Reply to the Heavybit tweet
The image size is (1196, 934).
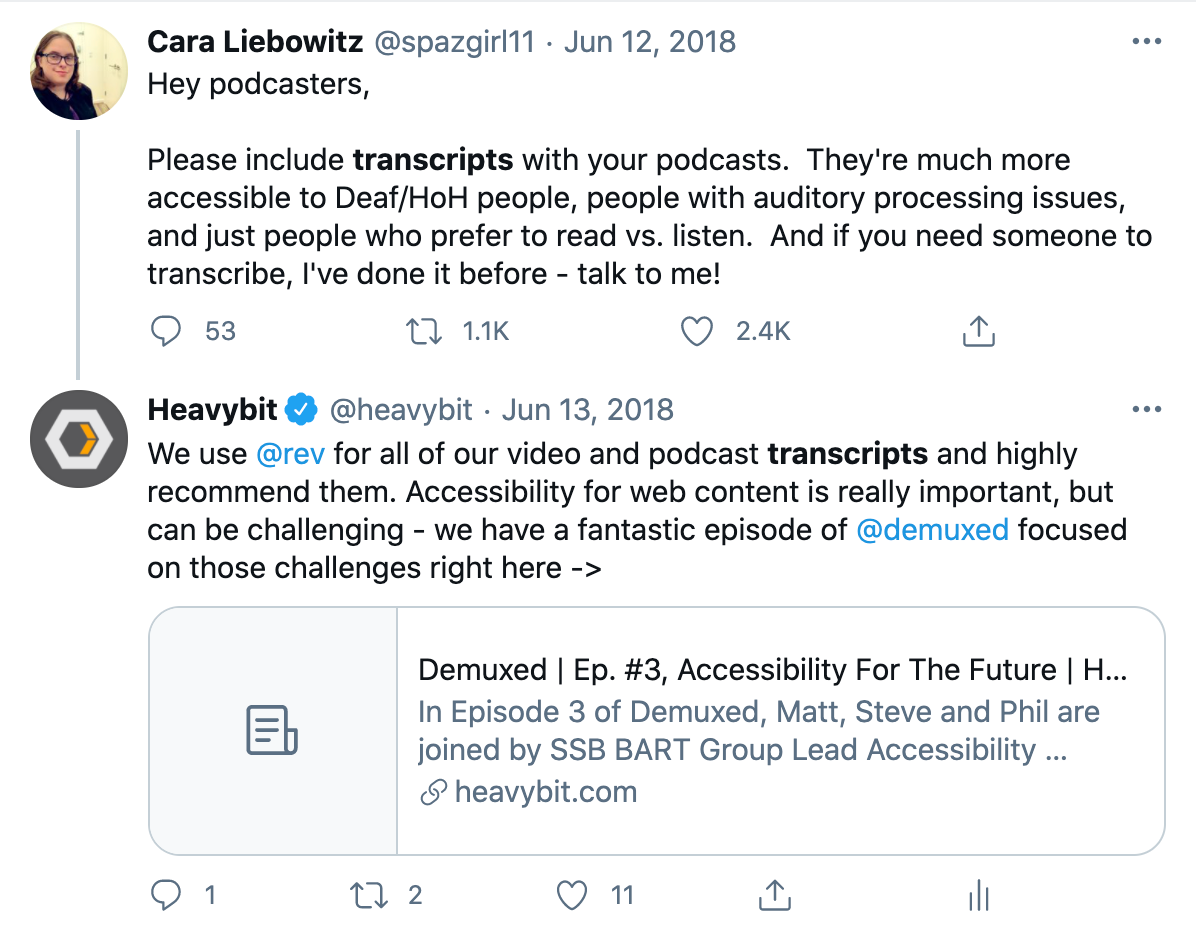click(x=166, y=895)
